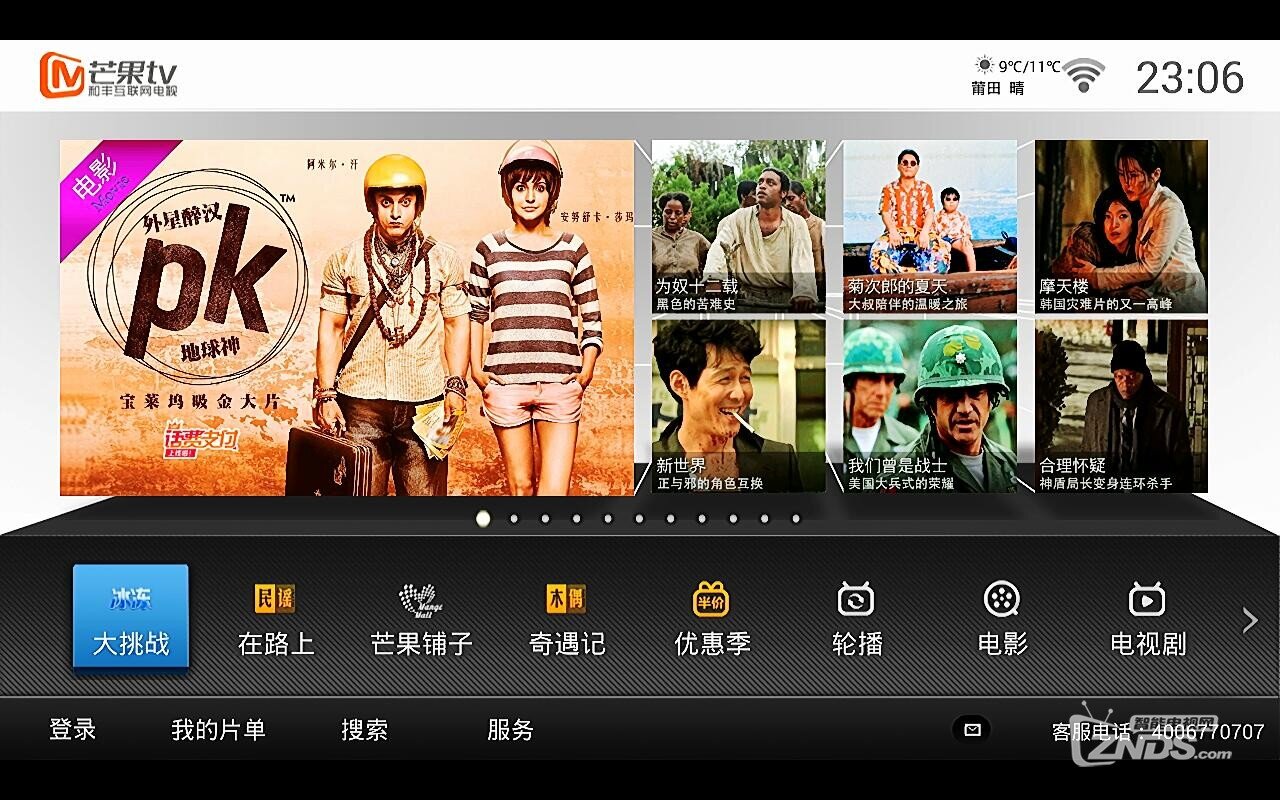Image resolution: width=1280 pixels, height=800 pixels.
Task: Open the 芒果铺子 shop tile
Action: (421, 621)
